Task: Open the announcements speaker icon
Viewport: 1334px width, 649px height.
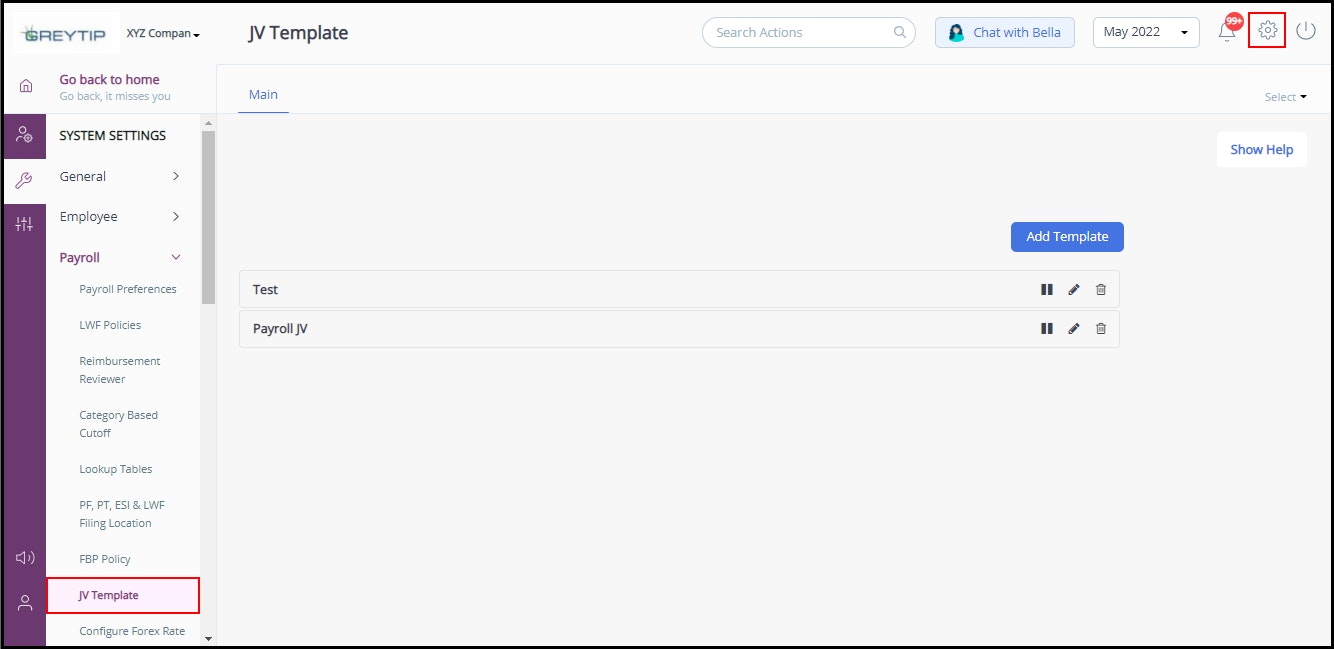Action: click(x=24, y=557)
